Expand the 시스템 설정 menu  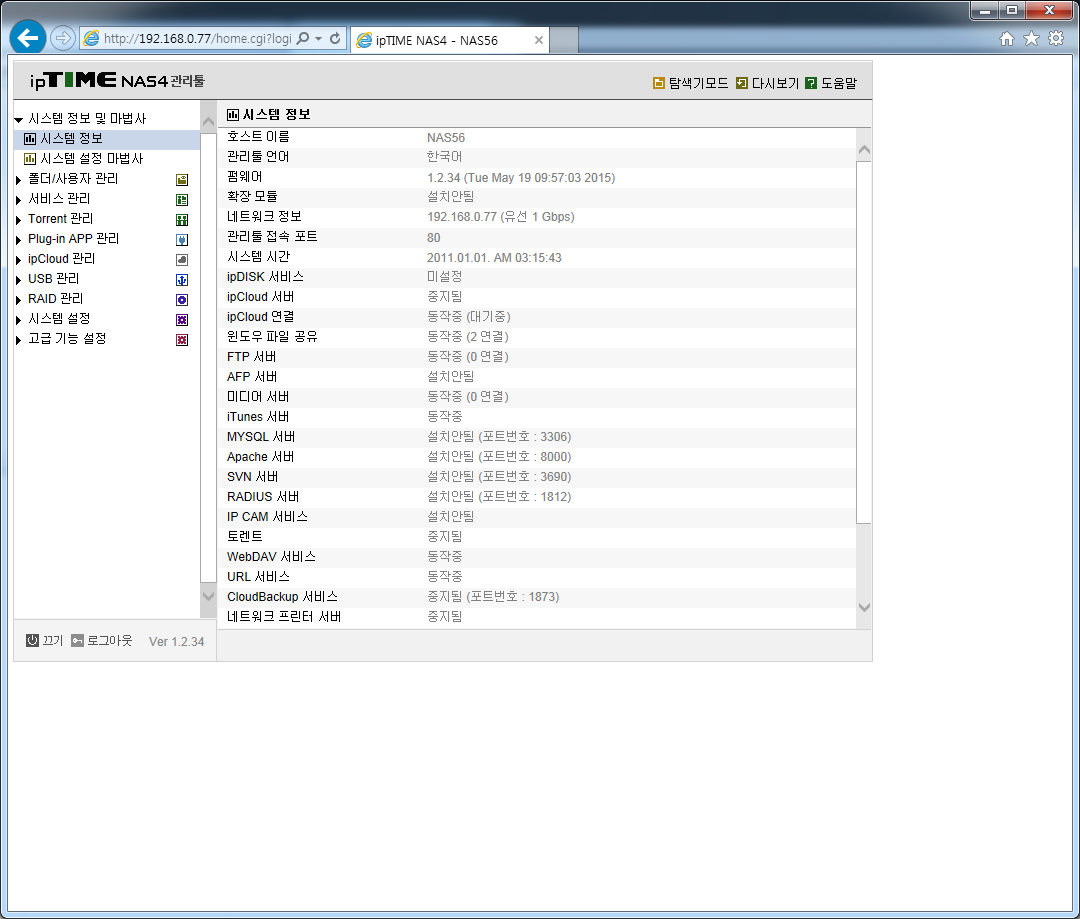(19, 320)
